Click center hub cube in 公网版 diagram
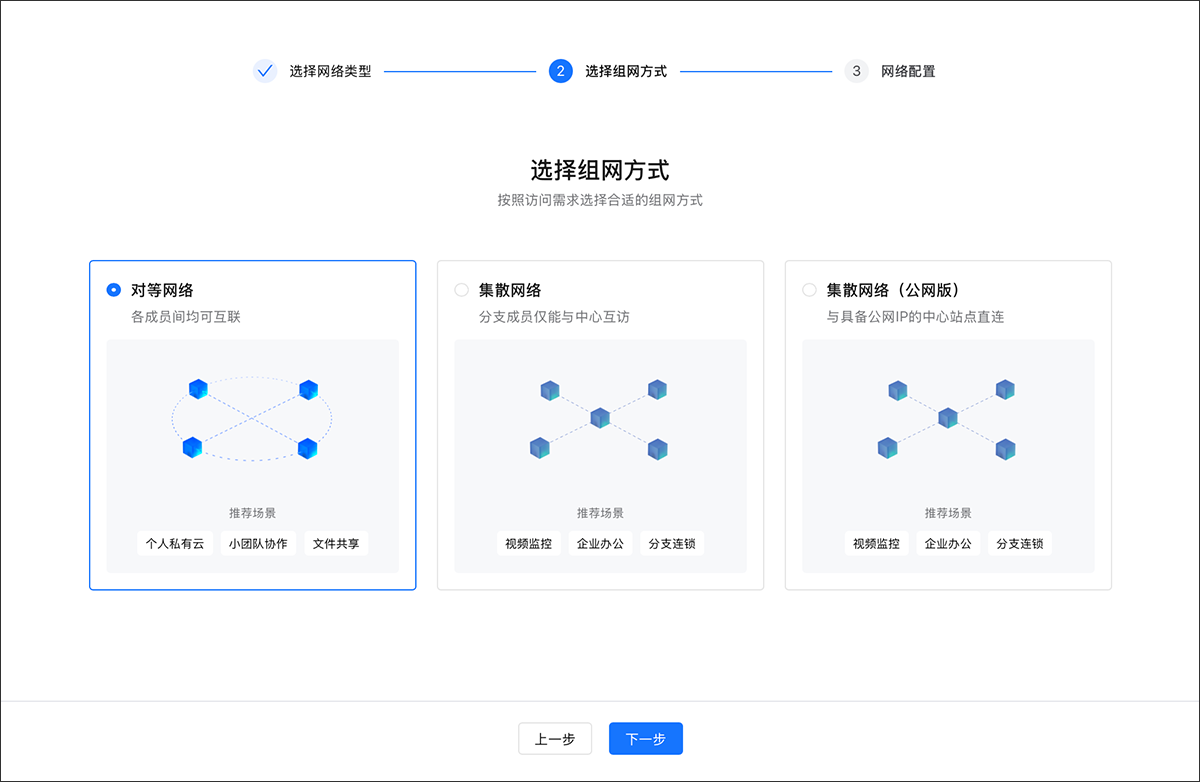 click(947, 417)
